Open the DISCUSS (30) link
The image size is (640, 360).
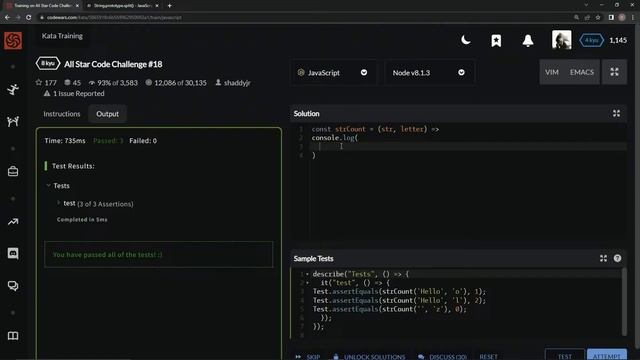pyautogui.click(x=442, y=357)
